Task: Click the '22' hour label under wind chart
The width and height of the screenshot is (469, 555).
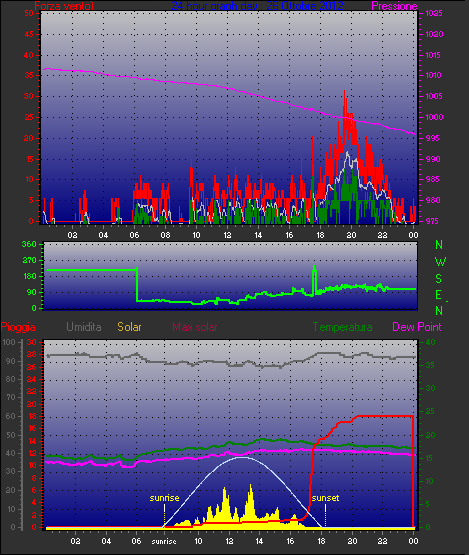Action: point(382,235)
